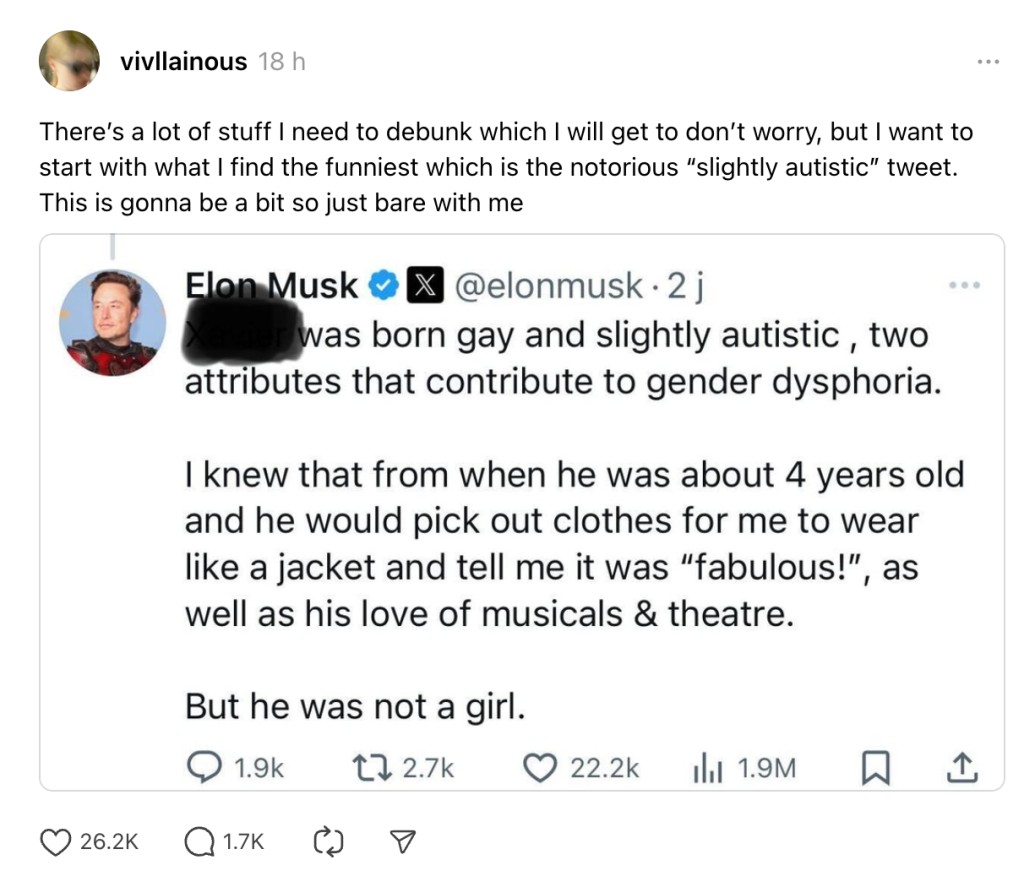Click the @elonmusk handle

[x=548, y=287]
